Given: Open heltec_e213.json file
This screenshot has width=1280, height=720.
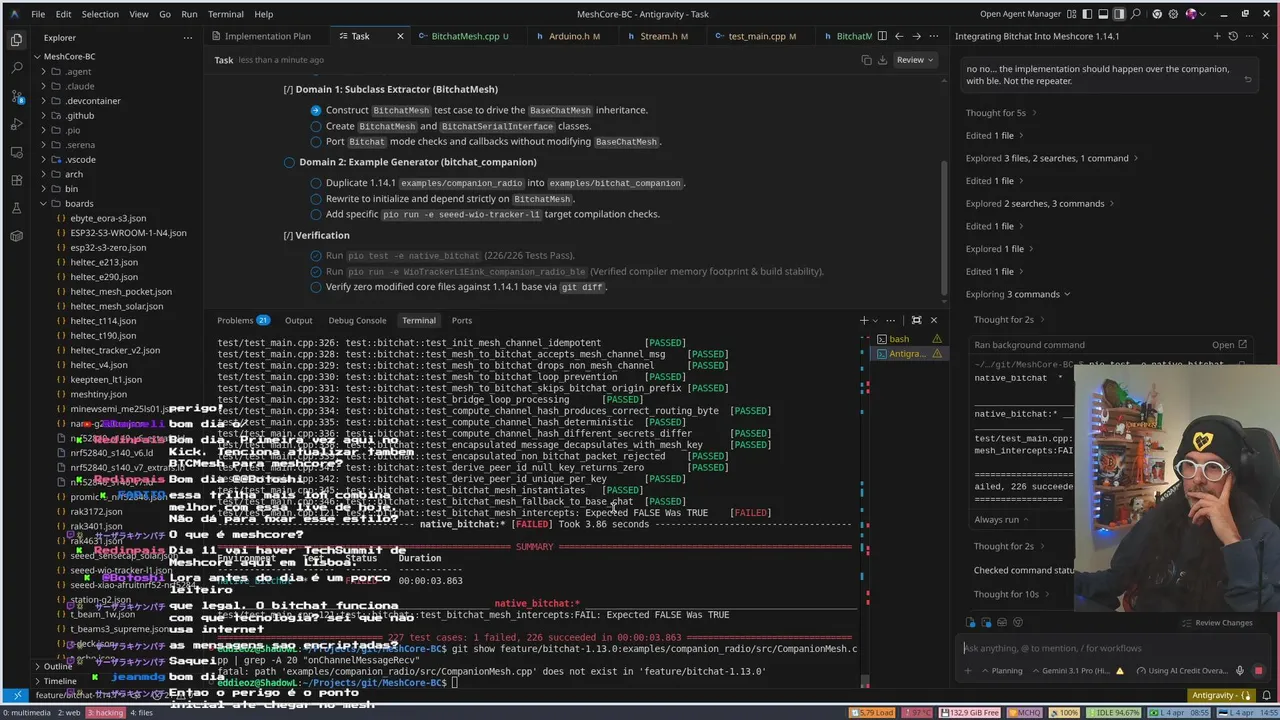Looking at the screenshot, I should tap(103, 262).
